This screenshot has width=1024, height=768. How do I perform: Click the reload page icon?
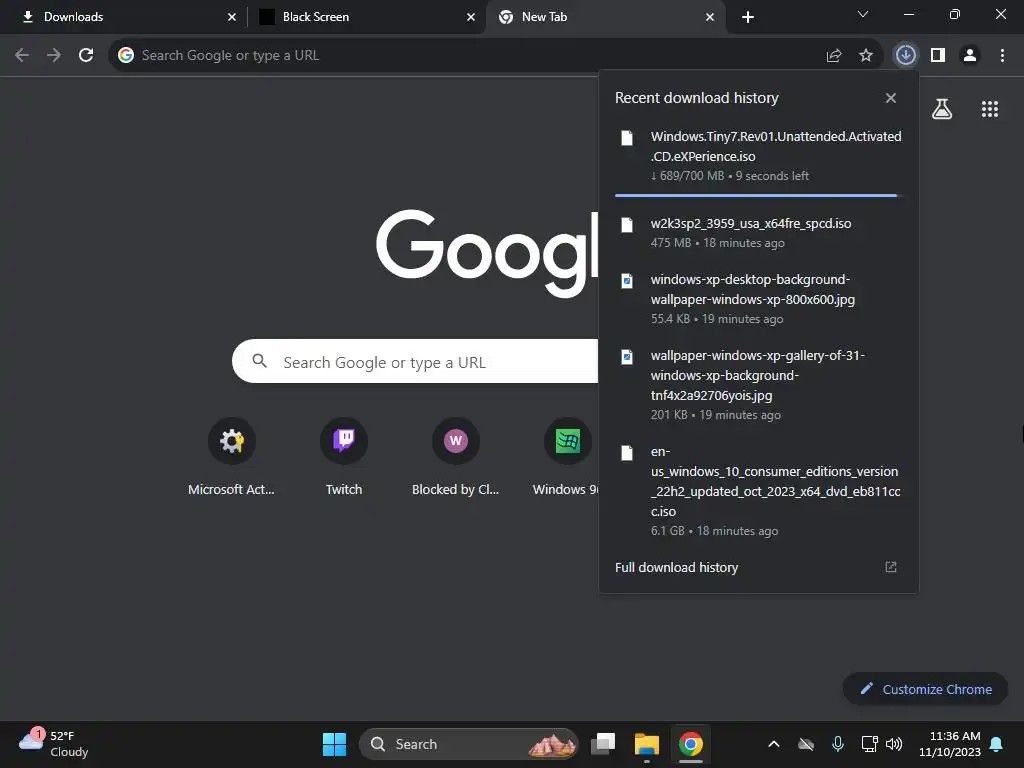tap(86, 56)
